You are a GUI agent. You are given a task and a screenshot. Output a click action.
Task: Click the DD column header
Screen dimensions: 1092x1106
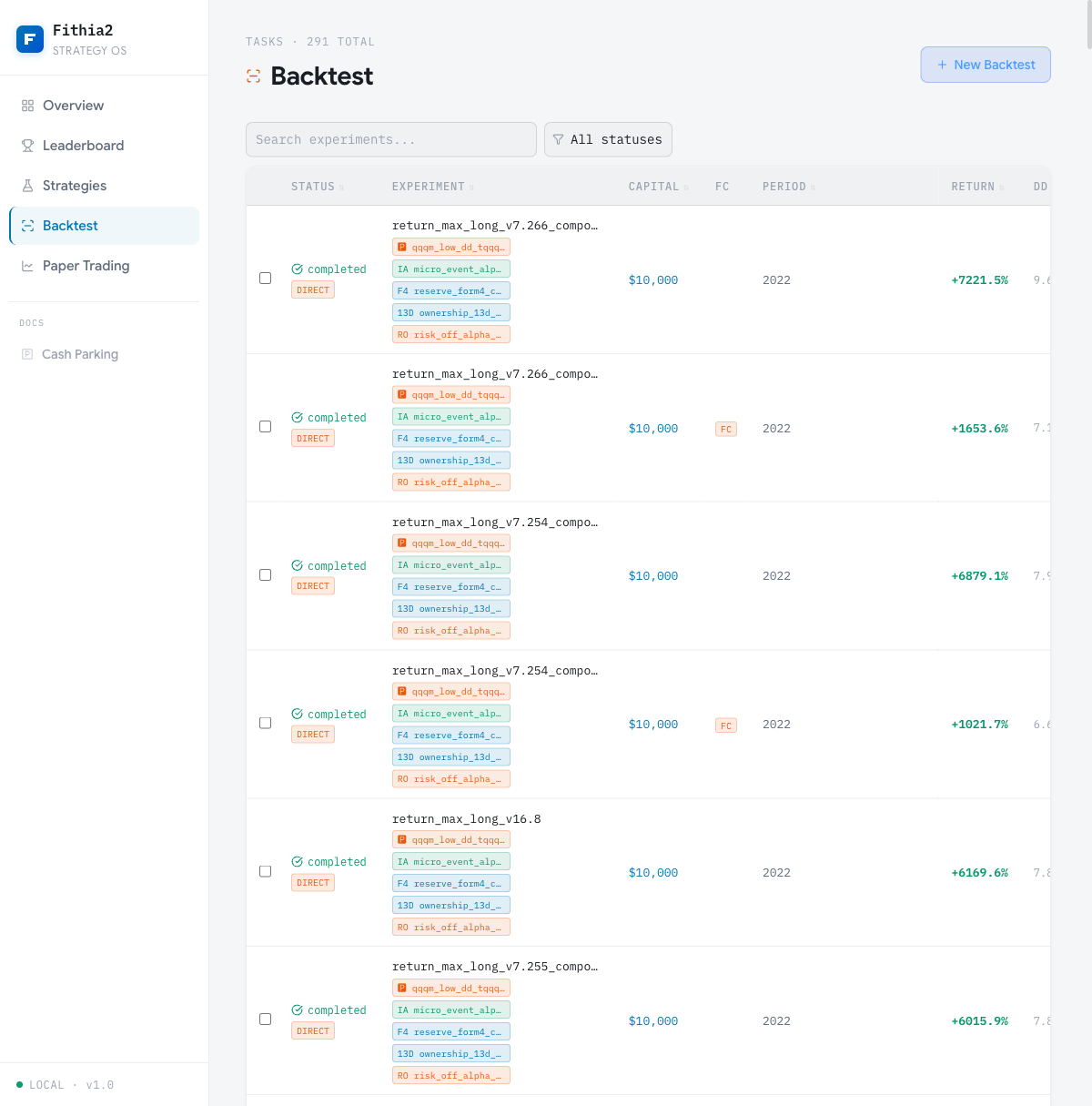coord(1040,187)
